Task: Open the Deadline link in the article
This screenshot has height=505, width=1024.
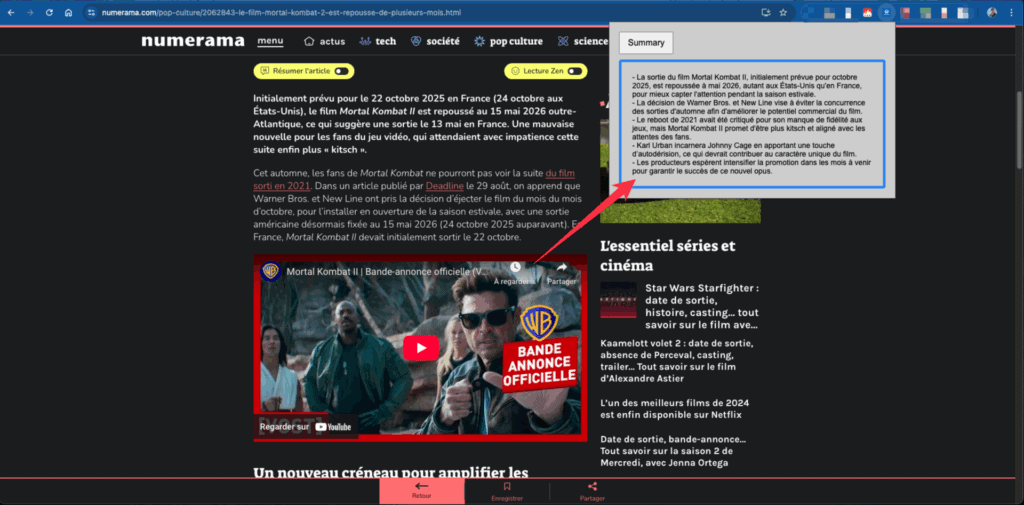Action: point(444,186)
